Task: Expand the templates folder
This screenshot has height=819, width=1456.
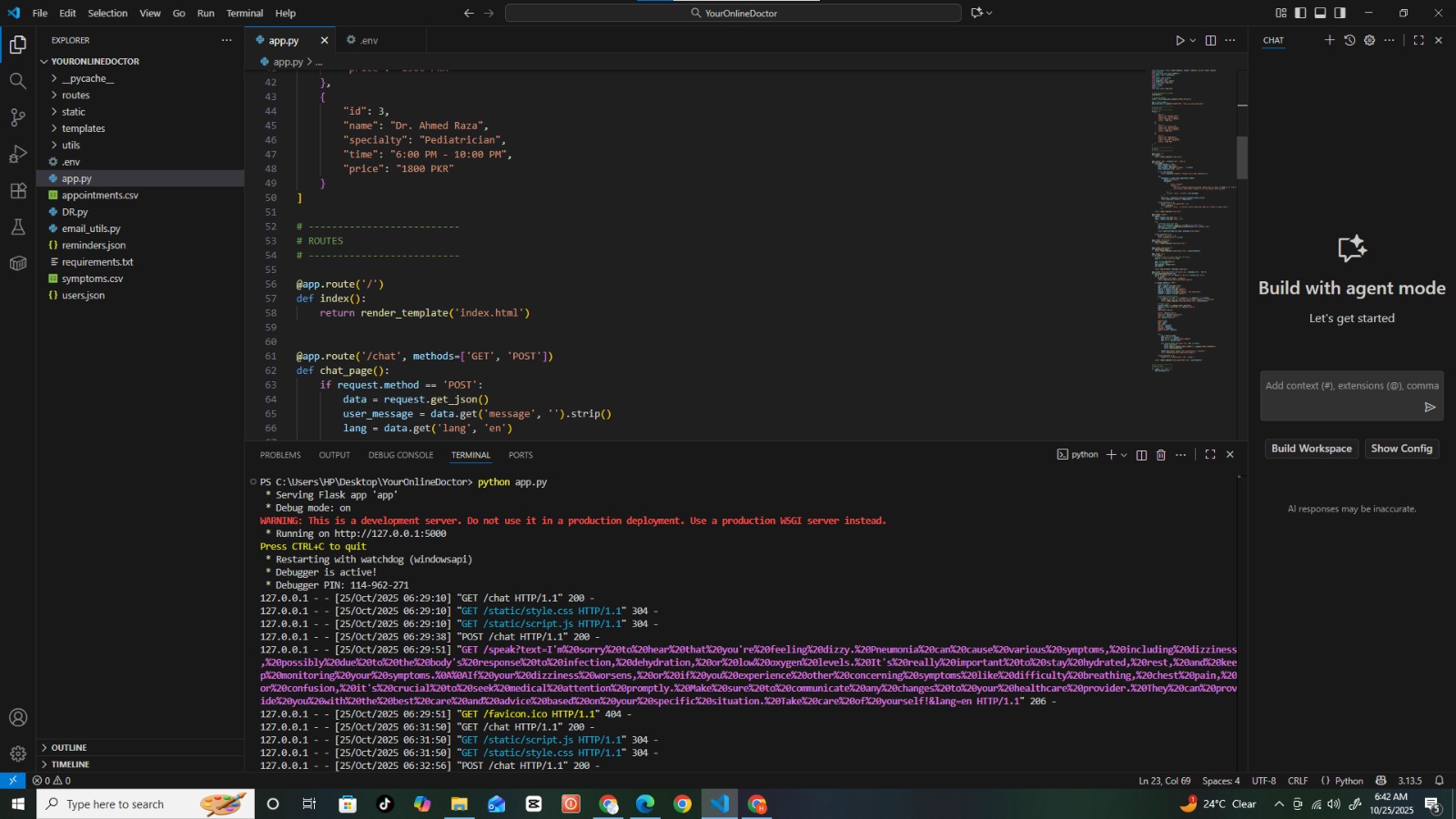Action: (x=140, y=128)
